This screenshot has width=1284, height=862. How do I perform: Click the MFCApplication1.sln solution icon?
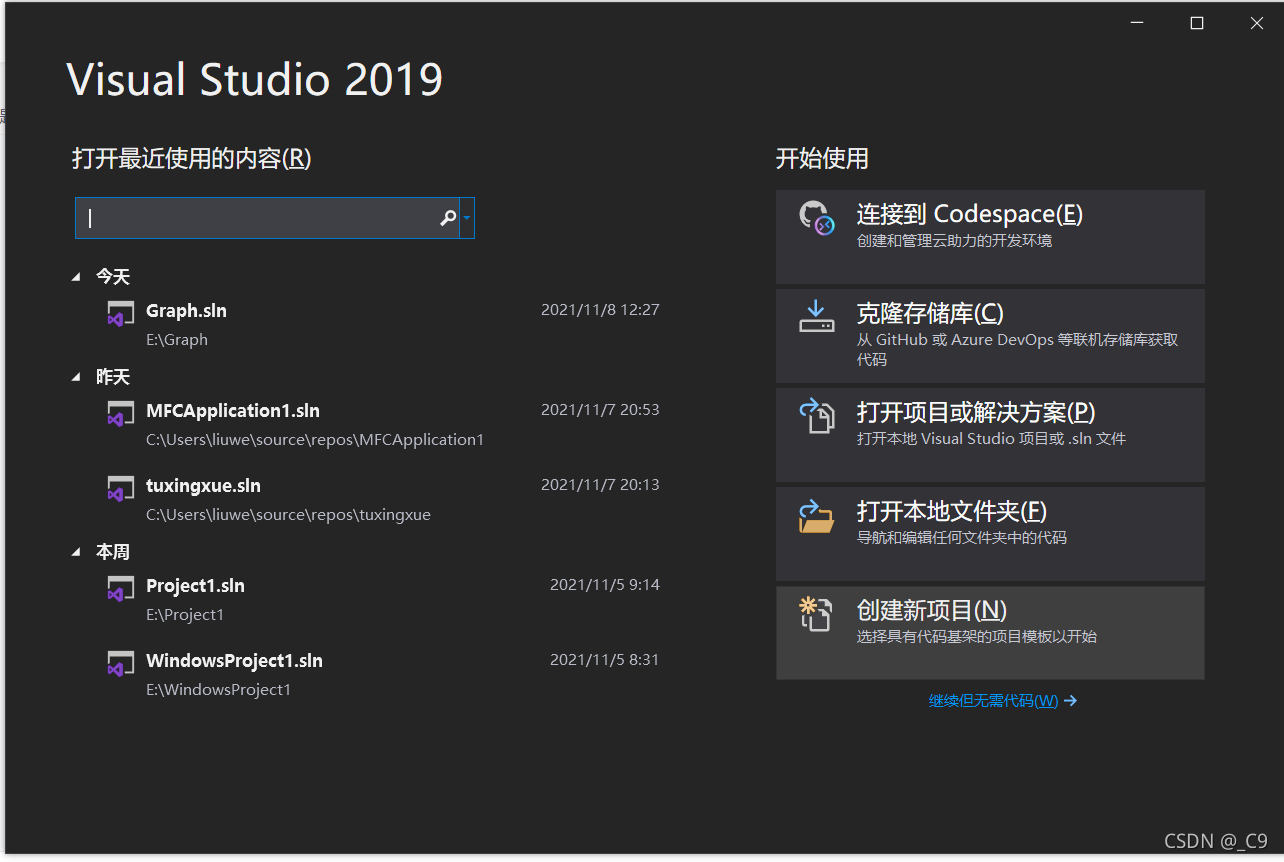(x=121, y=414)
